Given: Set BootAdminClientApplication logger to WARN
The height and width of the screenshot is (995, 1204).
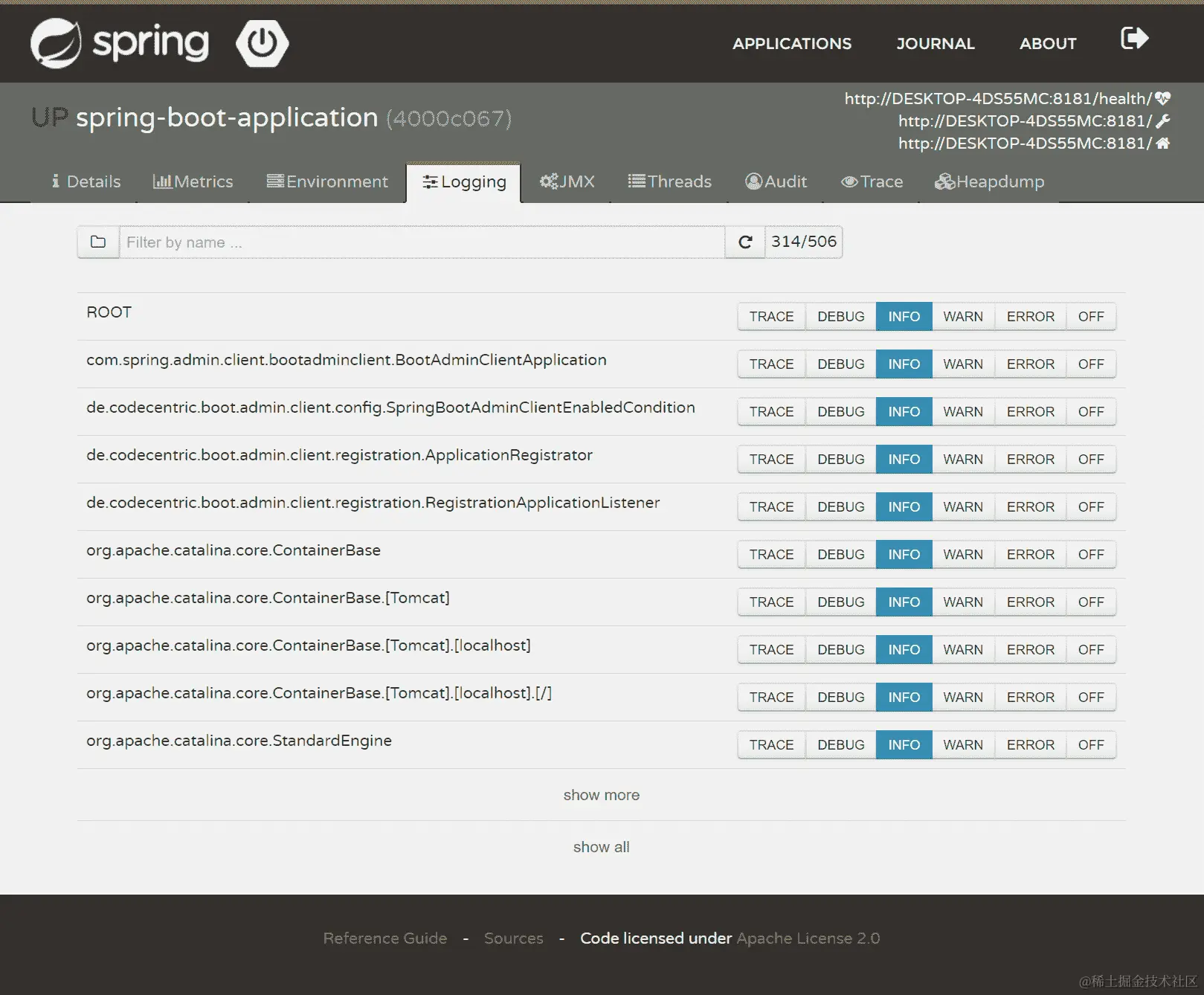Looking at the screenshot, I should pyautogui.click(x=963, y=364).
